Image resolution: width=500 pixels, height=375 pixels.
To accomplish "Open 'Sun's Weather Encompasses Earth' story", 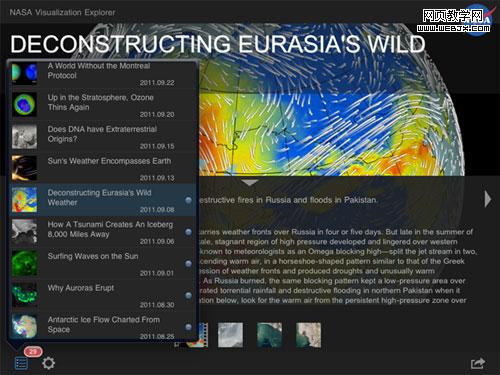I will coord(103,168).
